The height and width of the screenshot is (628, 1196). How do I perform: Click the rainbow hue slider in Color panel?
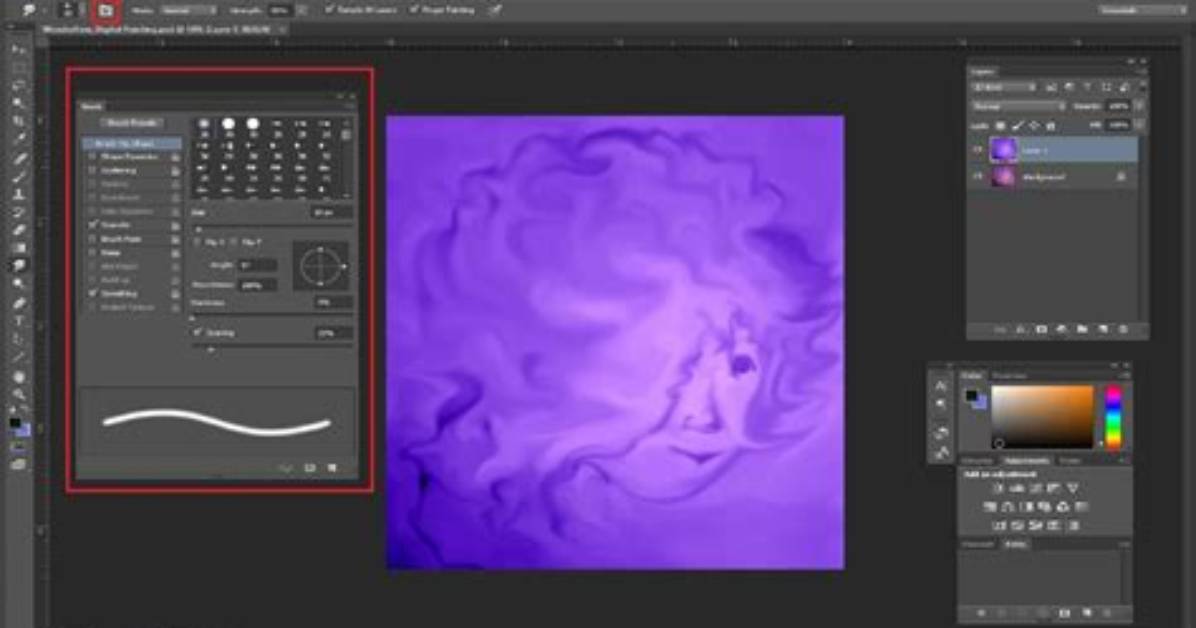point(1114,417)
